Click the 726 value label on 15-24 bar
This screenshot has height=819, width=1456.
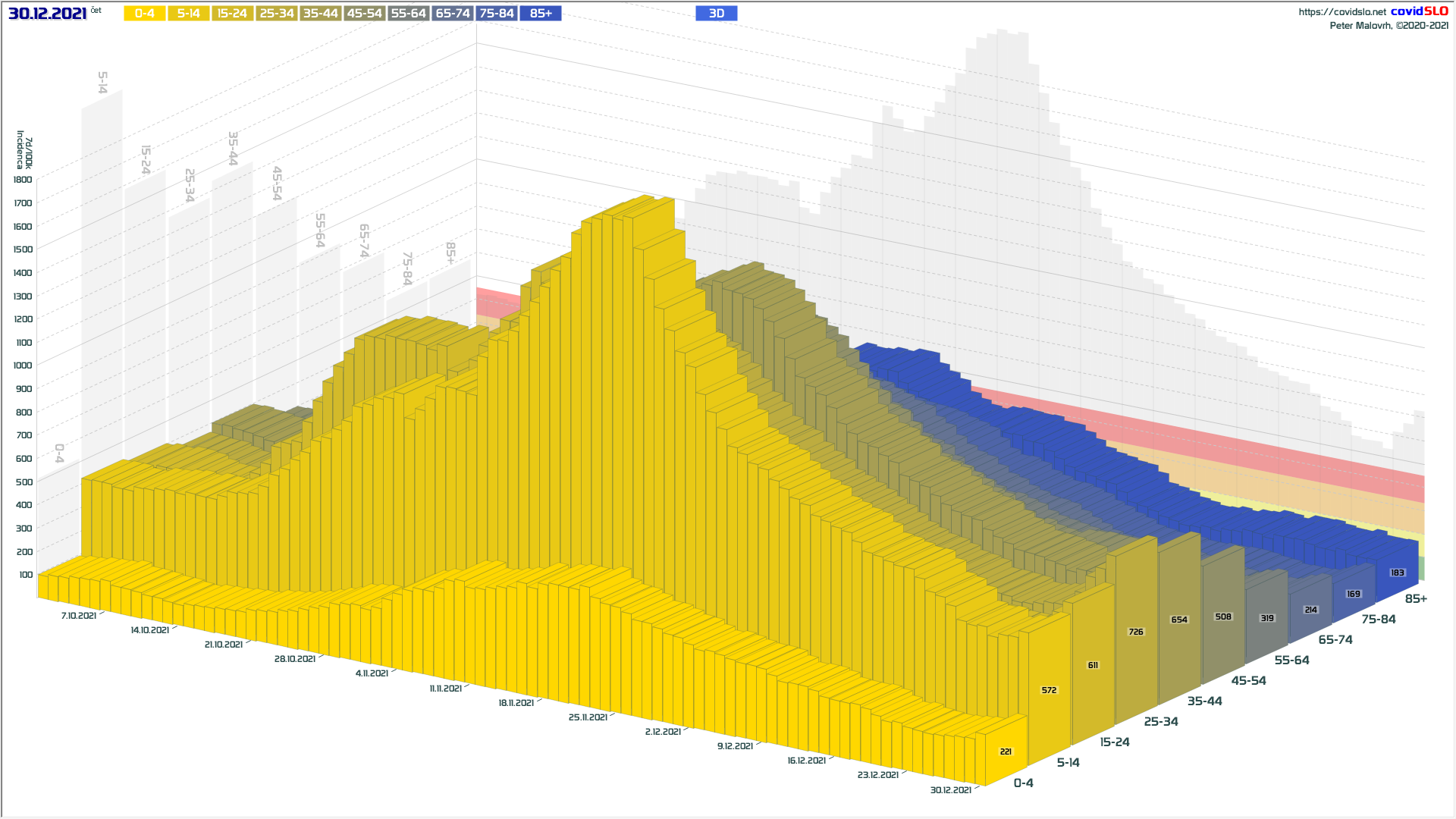[x=1135, y=632]
